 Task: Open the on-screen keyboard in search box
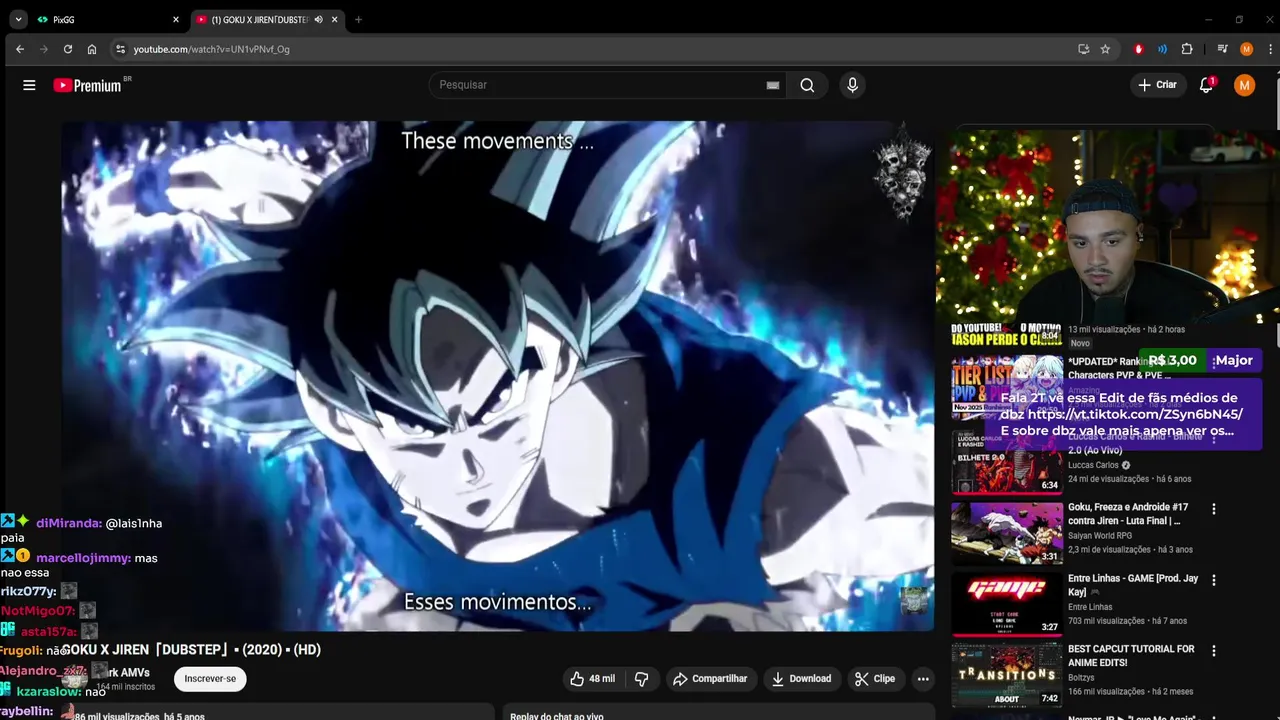pos(772,85)
